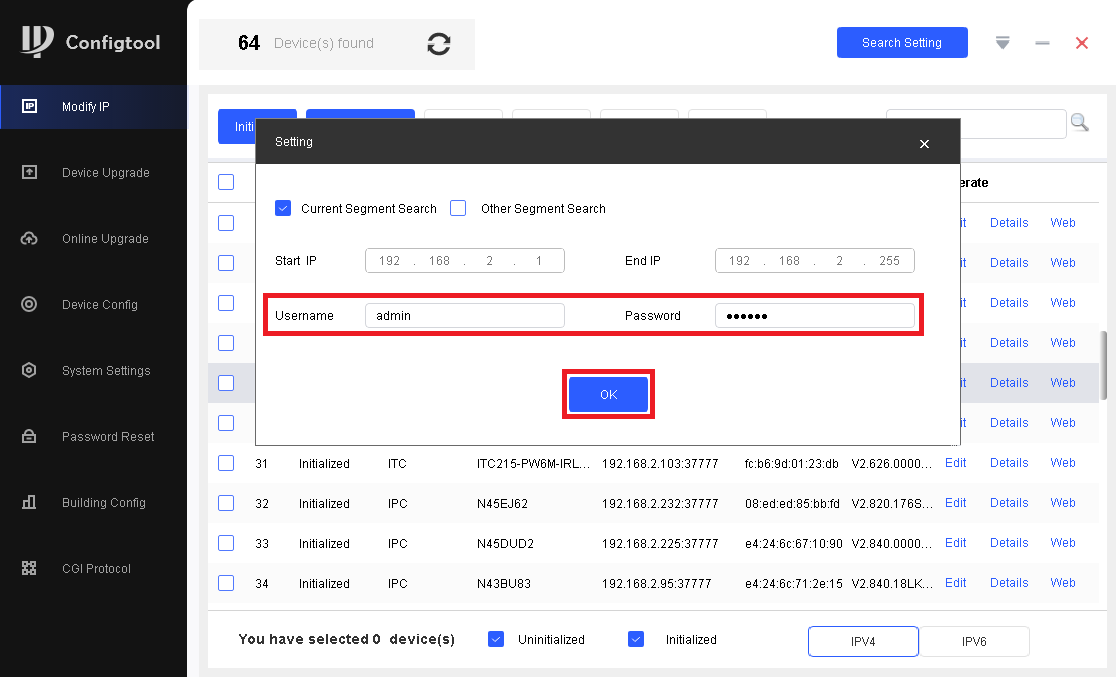
Task: Open Password Reset section
Action: coord(107,437)
